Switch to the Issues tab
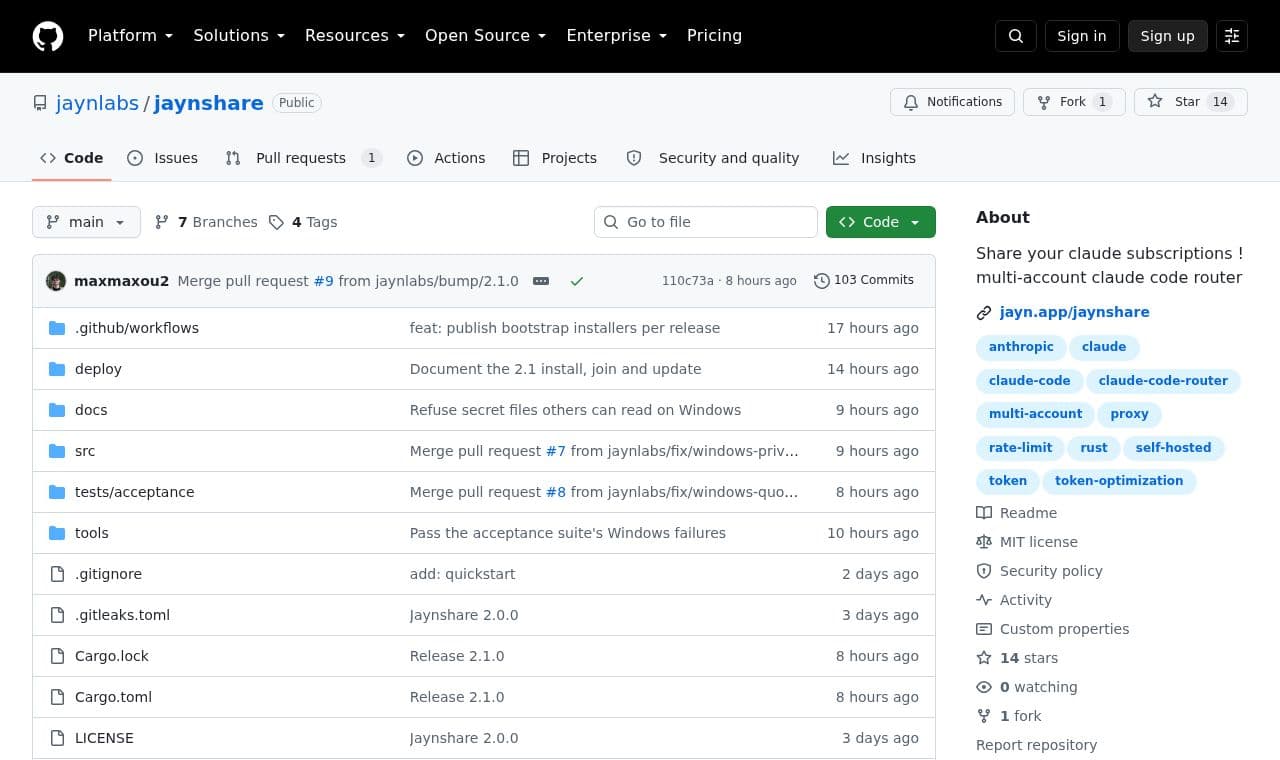 [163, 158]
